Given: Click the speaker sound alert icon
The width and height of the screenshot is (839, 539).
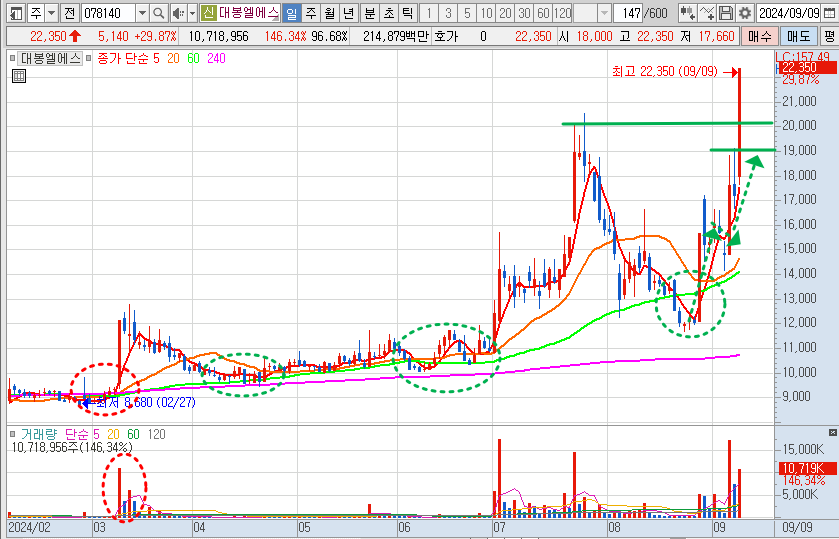Looking at the screenshot, I should pos(178,13).
